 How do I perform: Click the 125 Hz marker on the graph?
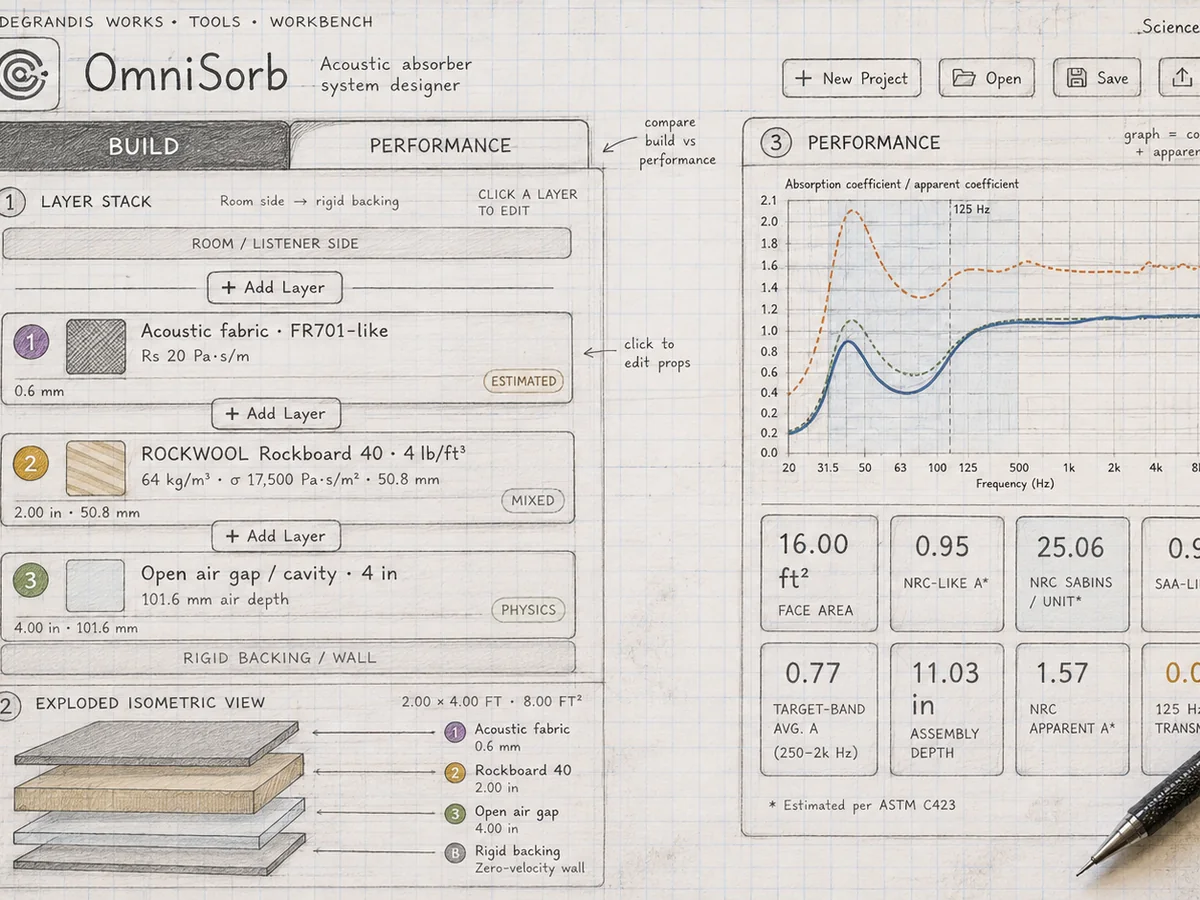[969, 210]
